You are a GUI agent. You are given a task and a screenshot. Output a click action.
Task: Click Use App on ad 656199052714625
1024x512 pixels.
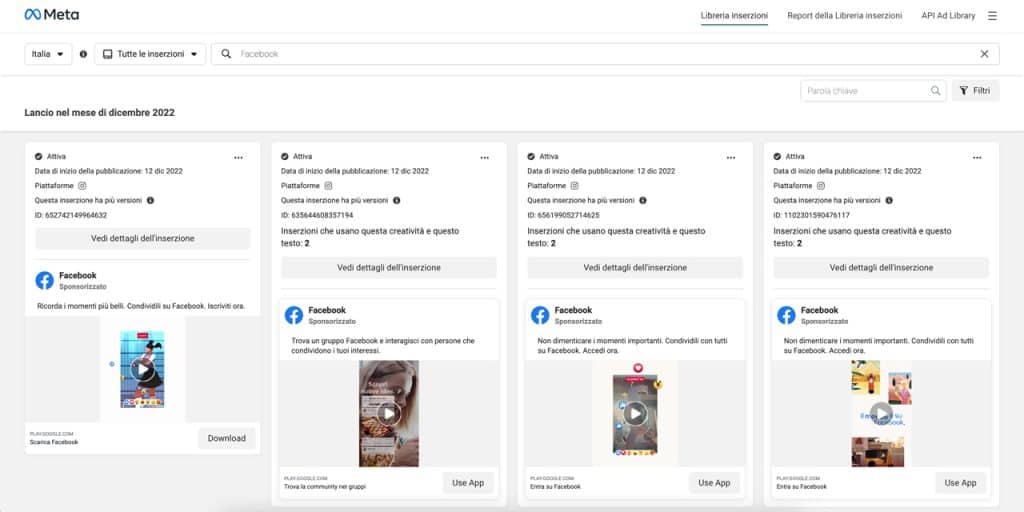pyautogui.click(x=714, y=483)
